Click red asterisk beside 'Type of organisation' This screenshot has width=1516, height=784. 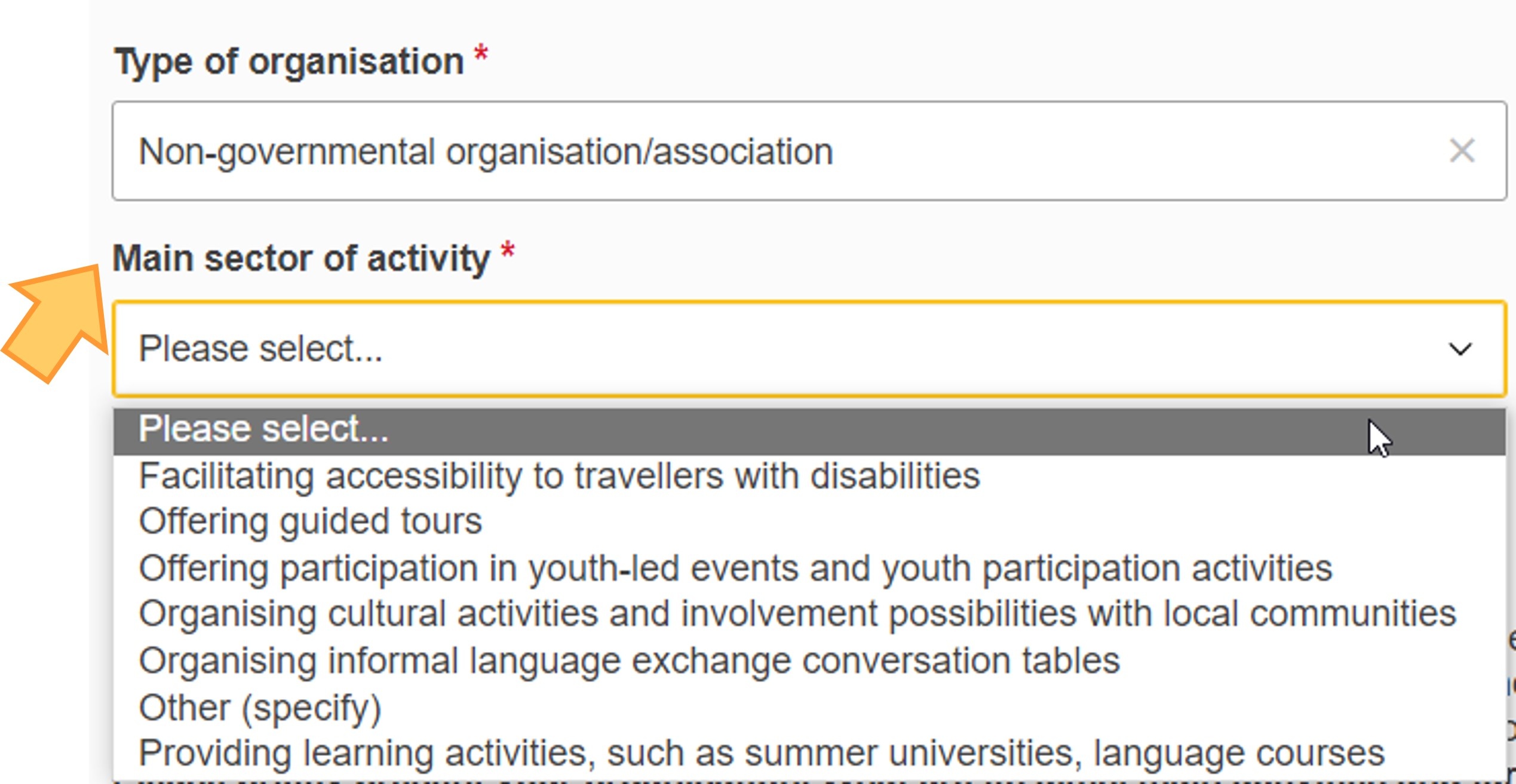tap(481, 54)
